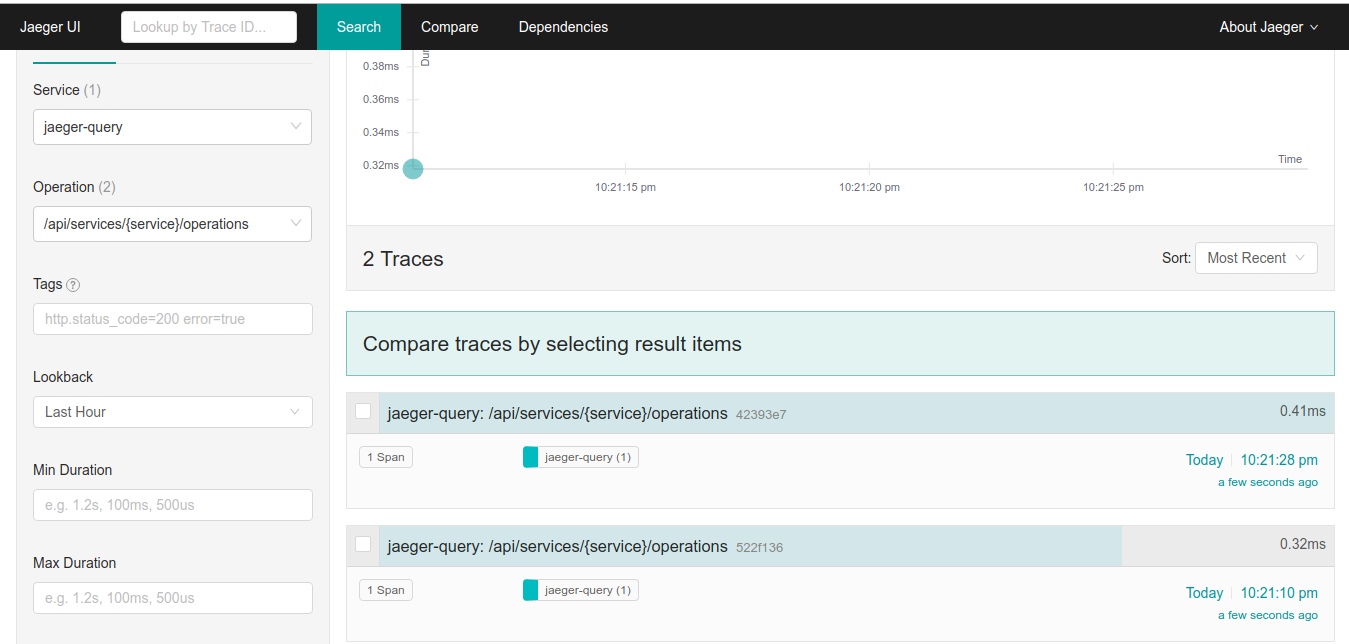Click the 10:21:25 pm axis label

click(1113, 187)
